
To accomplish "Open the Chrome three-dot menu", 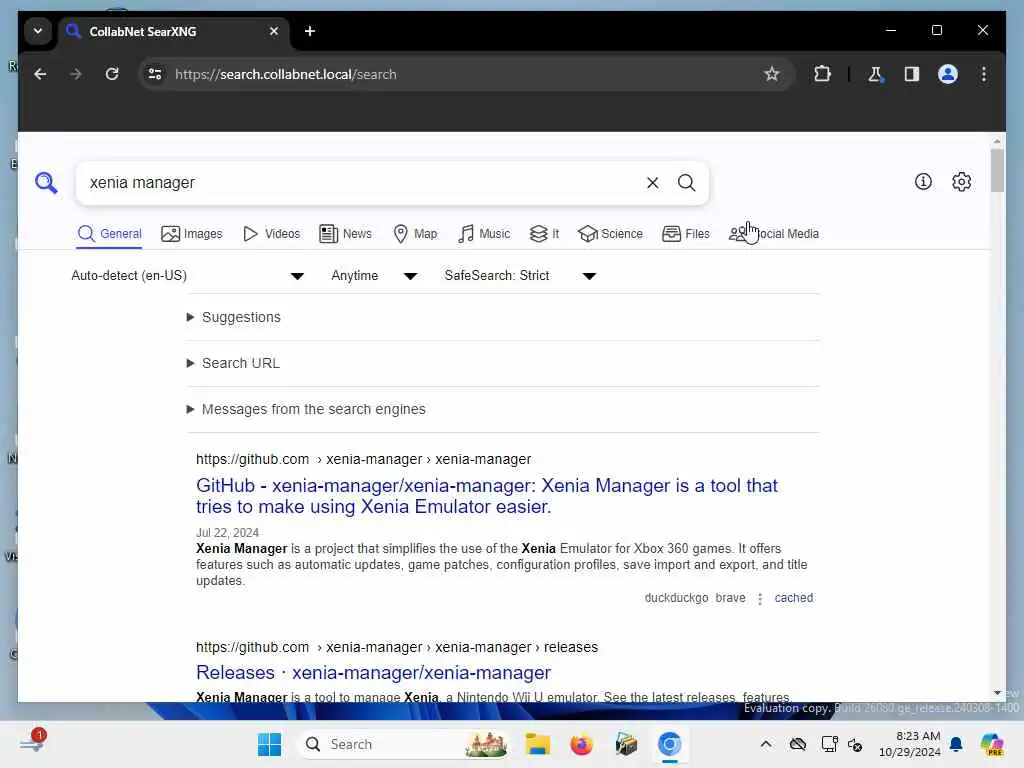I will tap(984, 74).
